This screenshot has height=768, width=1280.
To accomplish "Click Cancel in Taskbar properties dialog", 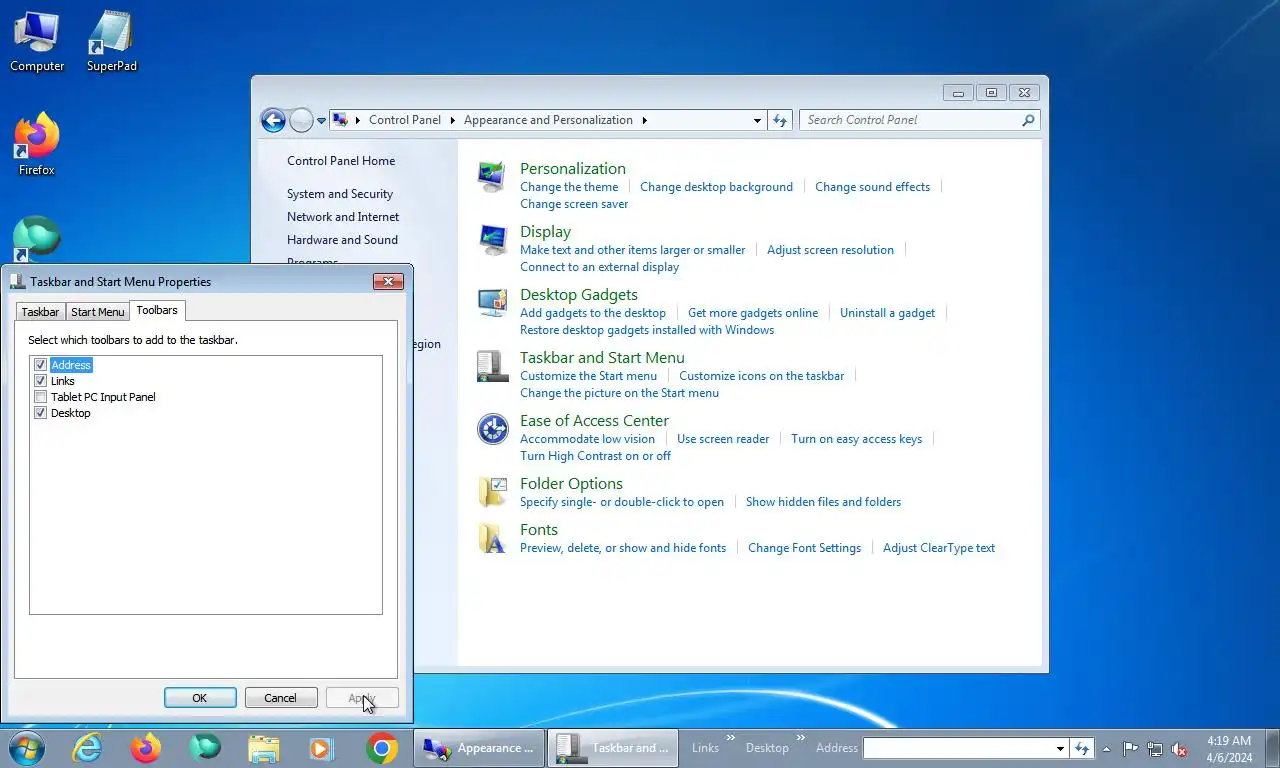I will click(280, 698).
